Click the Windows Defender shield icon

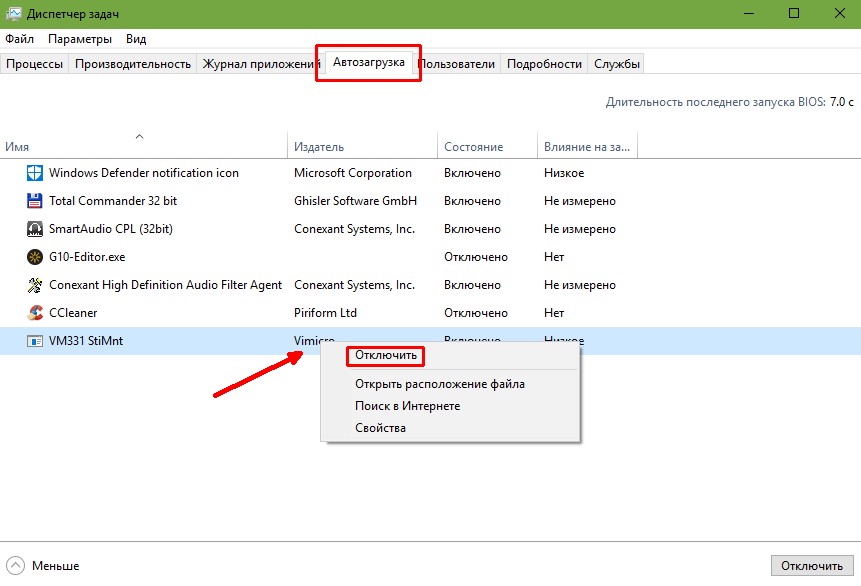tap(35, 173)
